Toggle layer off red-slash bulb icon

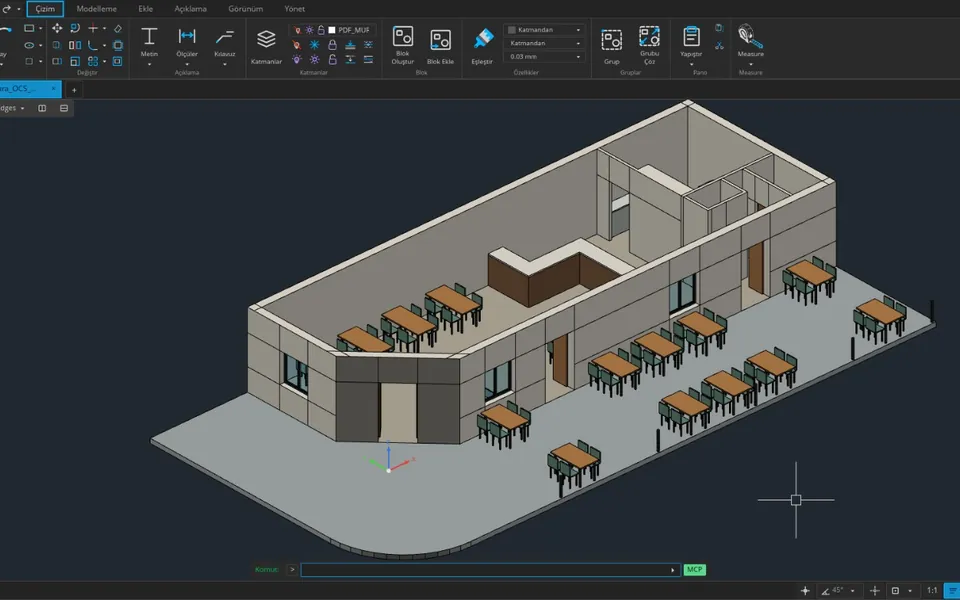(x=296, y=45)
